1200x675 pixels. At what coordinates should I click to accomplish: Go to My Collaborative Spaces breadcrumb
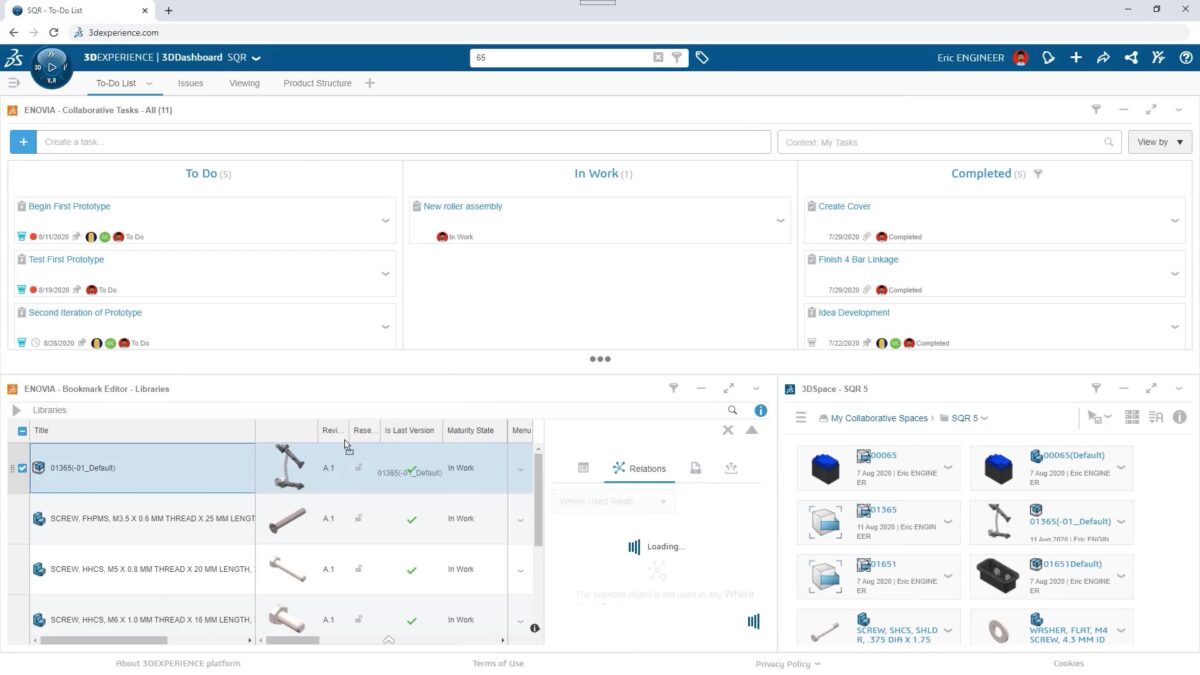click(880, 418)
